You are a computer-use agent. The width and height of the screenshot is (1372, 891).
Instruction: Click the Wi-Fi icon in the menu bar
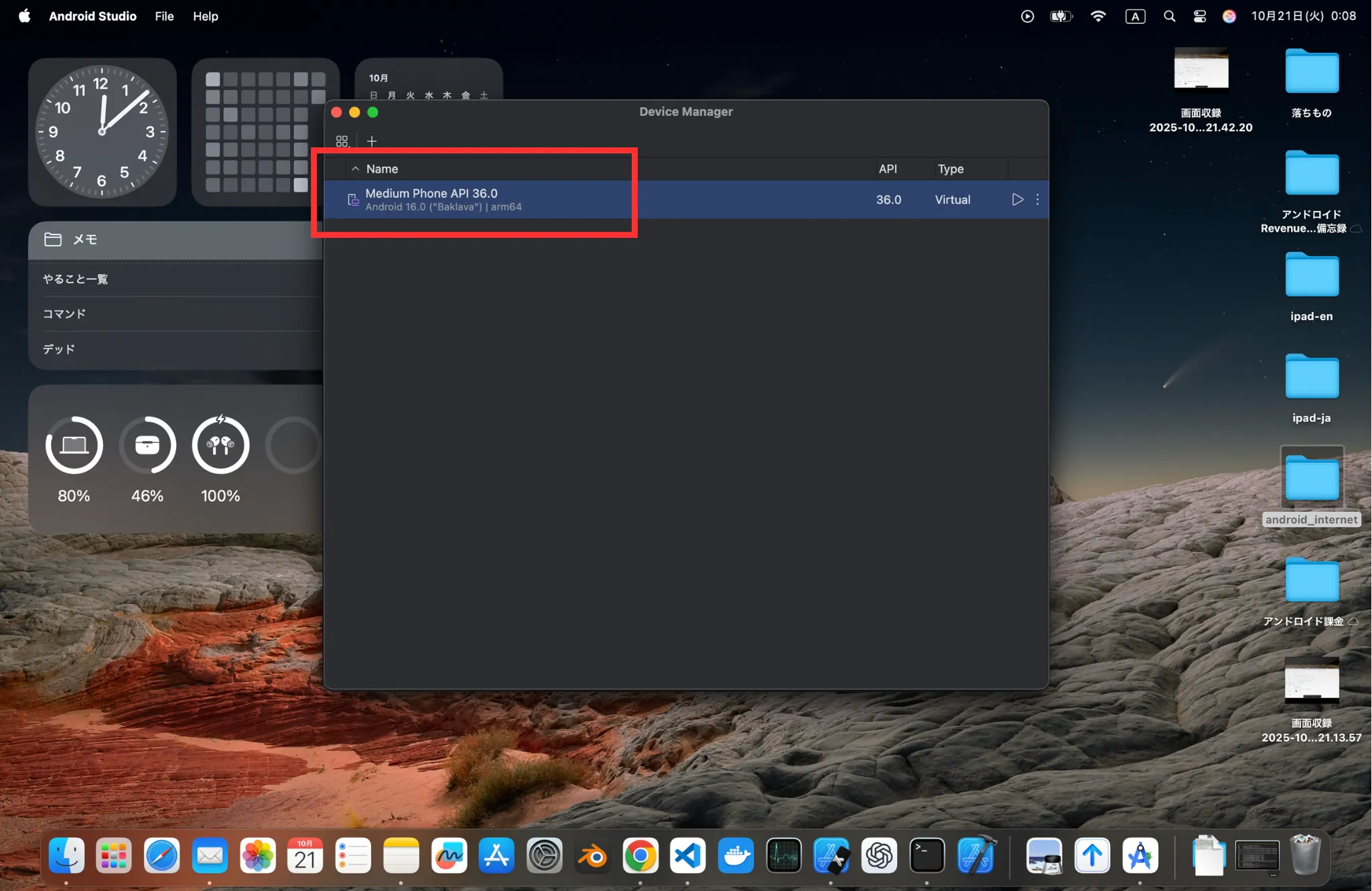click(1098, 16)
